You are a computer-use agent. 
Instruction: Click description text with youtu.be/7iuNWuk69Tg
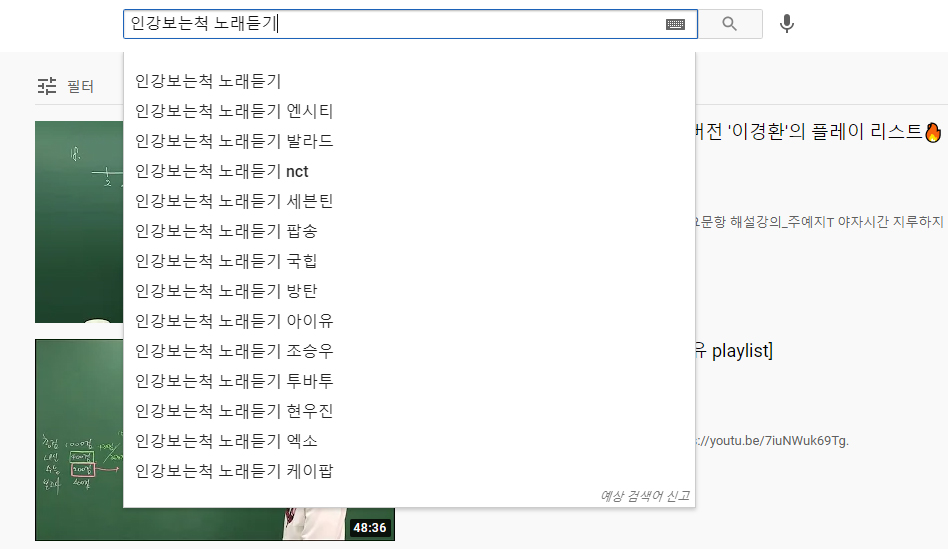click(772, 441)
